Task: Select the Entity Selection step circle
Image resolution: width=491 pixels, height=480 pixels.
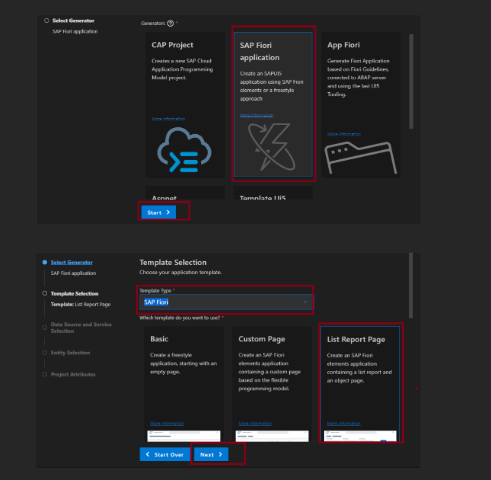Action: [x=45, y=352]
